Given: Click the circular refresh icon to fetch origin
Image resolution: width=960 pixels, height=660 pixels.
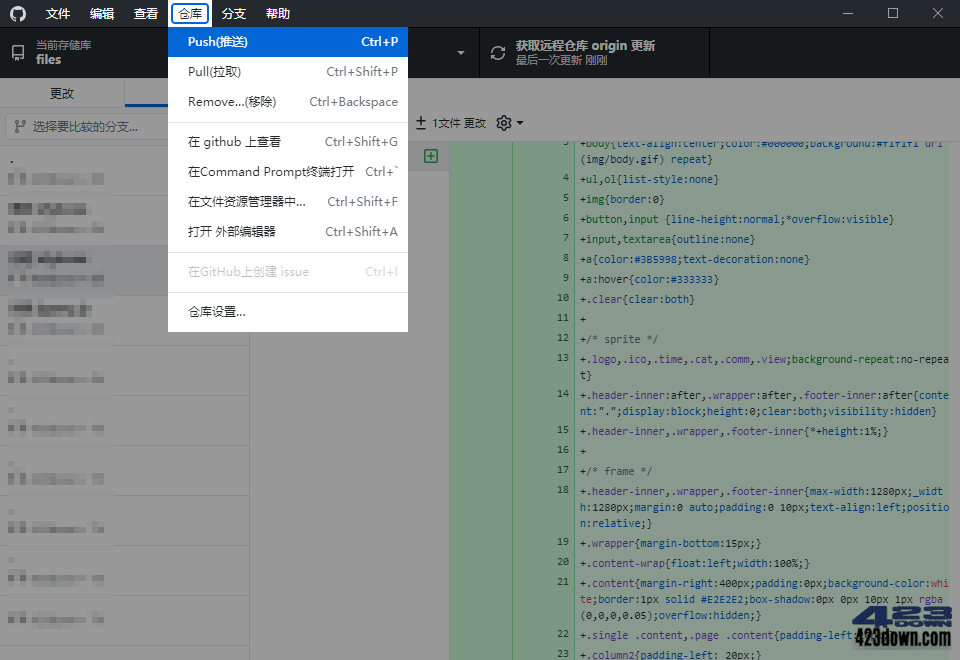Looking at the screenshot, I should click(x=497, y=52).
